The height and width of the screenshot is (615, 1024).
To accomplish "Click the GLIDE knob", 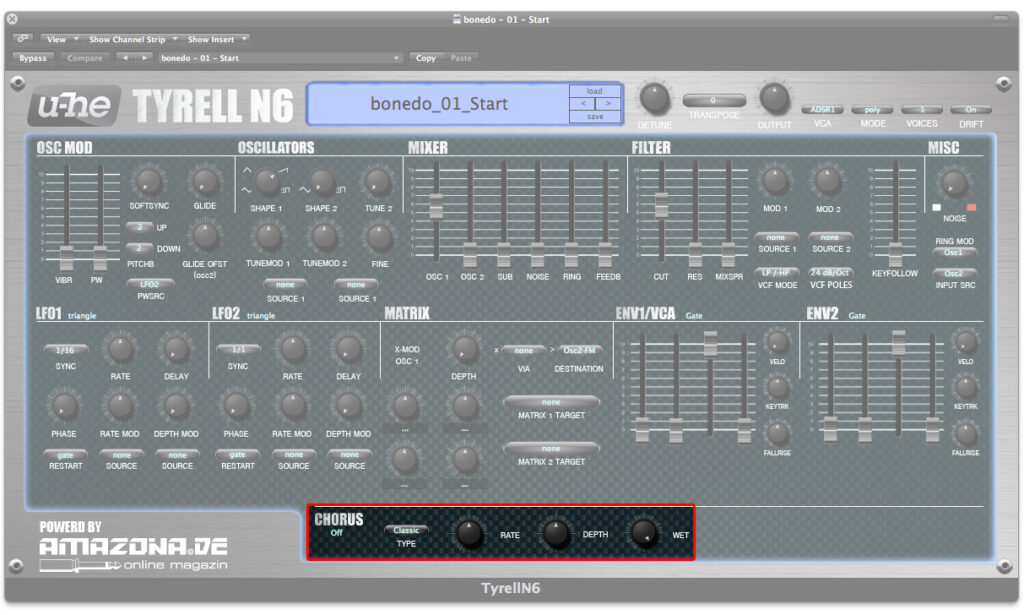I will pos(204,182).
